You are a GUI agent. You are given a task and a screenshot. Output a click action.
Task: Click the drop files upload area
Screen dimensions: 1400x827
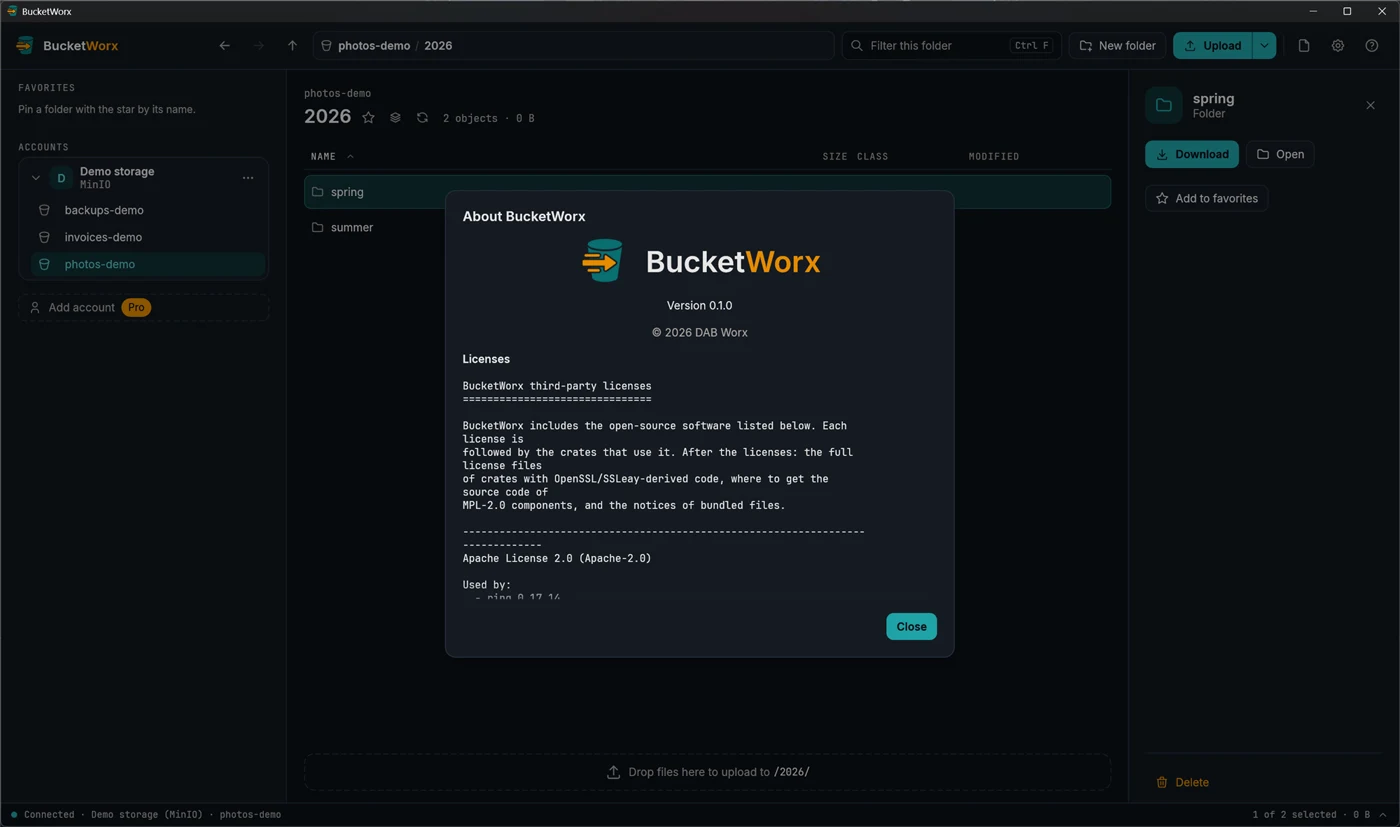coord(707,772)
